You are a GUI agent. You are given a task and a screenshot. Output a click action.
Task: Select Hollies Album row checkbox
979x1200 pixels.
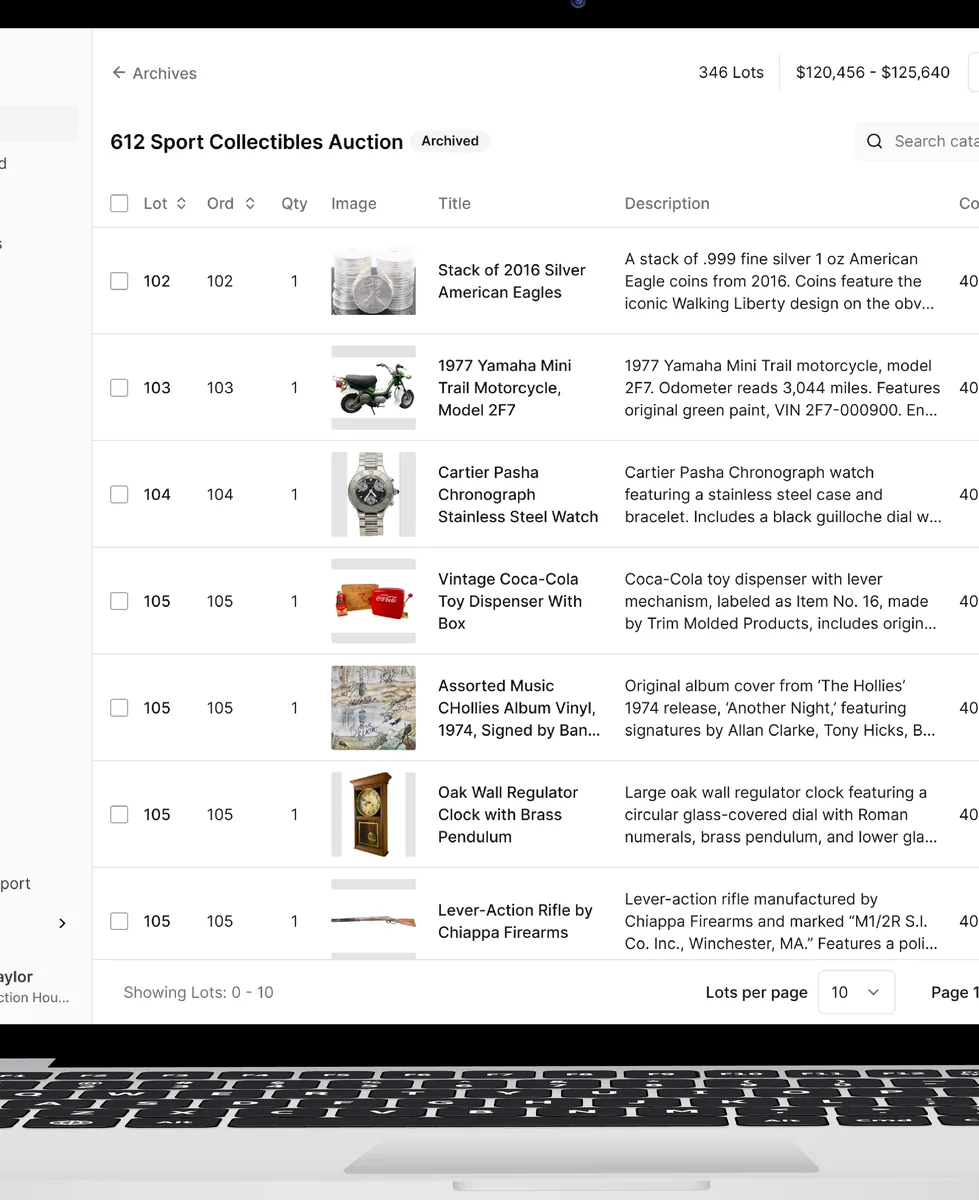tap(119, 708)
